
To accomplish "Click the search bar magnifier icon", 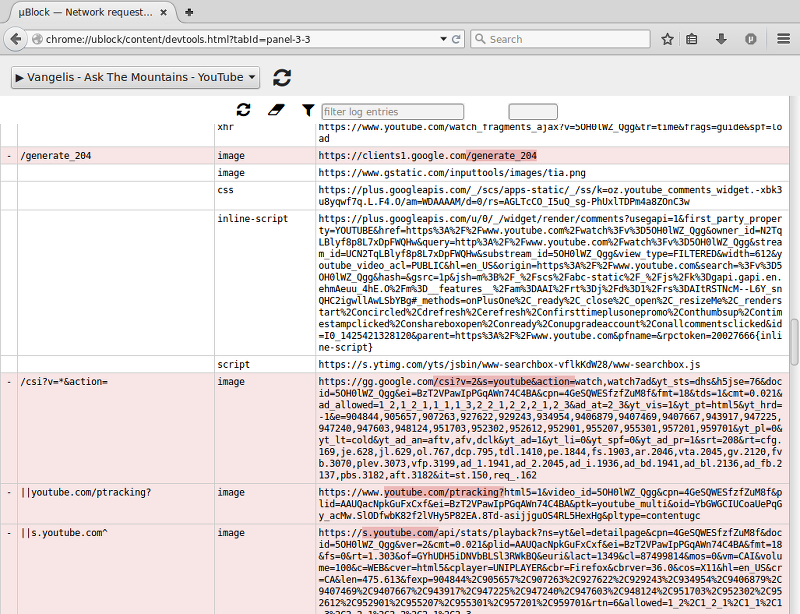I will [x=480, y=39].
